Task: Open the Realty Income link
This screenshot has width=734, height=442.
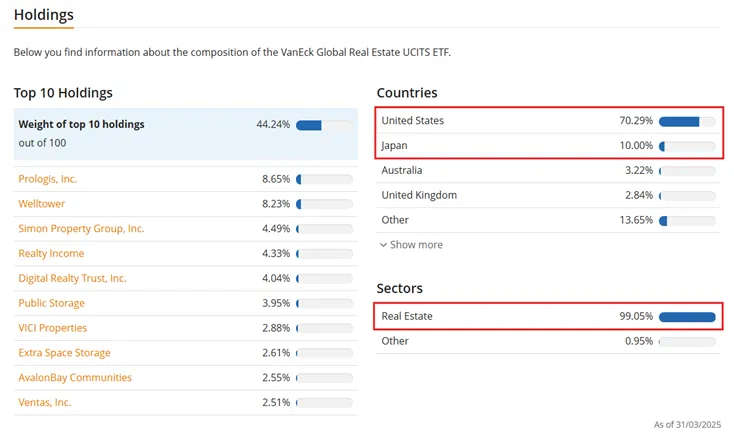Action: [x=51, y=253]
